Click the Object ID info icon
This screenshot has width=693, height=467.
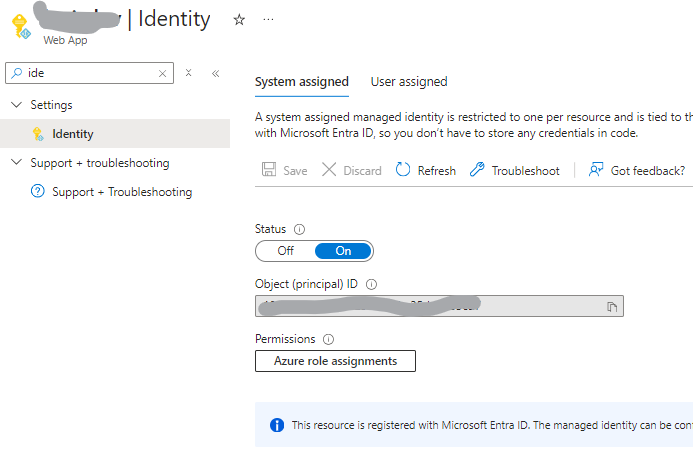(x=372, y=284)
